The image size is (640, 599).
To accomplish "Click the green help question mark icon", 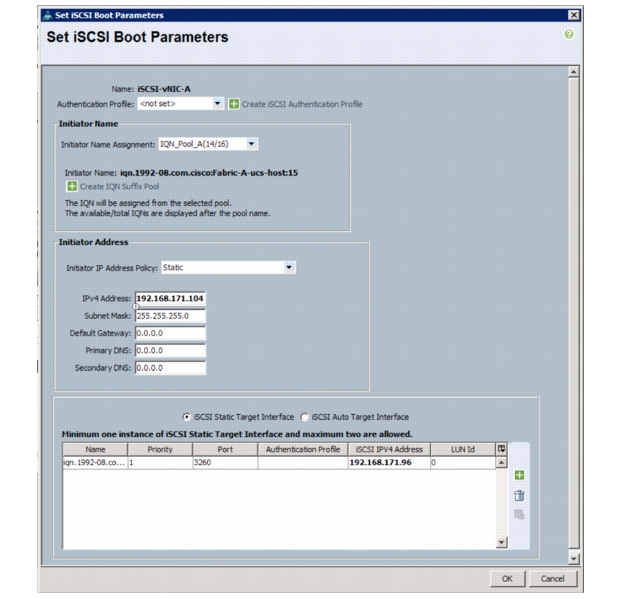I will pyautogui.click(x=569, y=34).
